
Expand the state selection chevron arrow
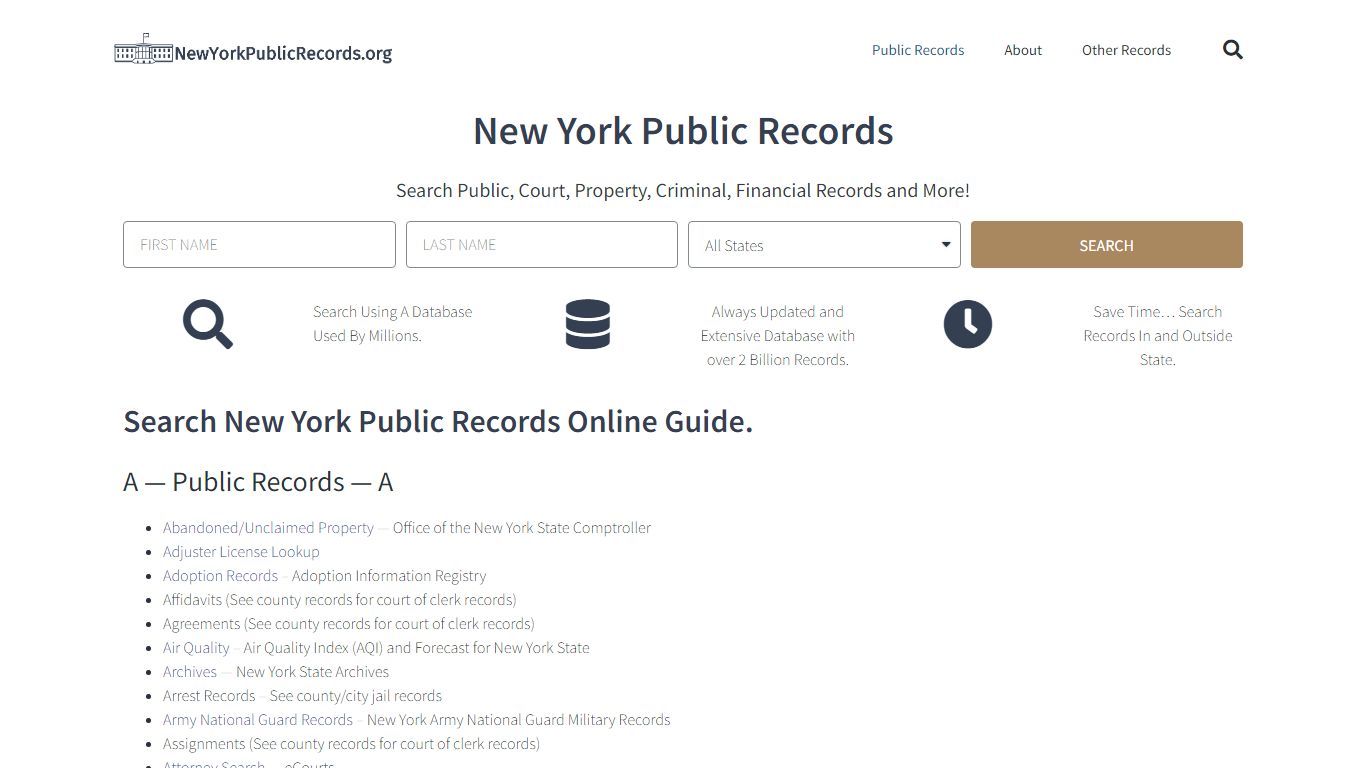(944, 244)
